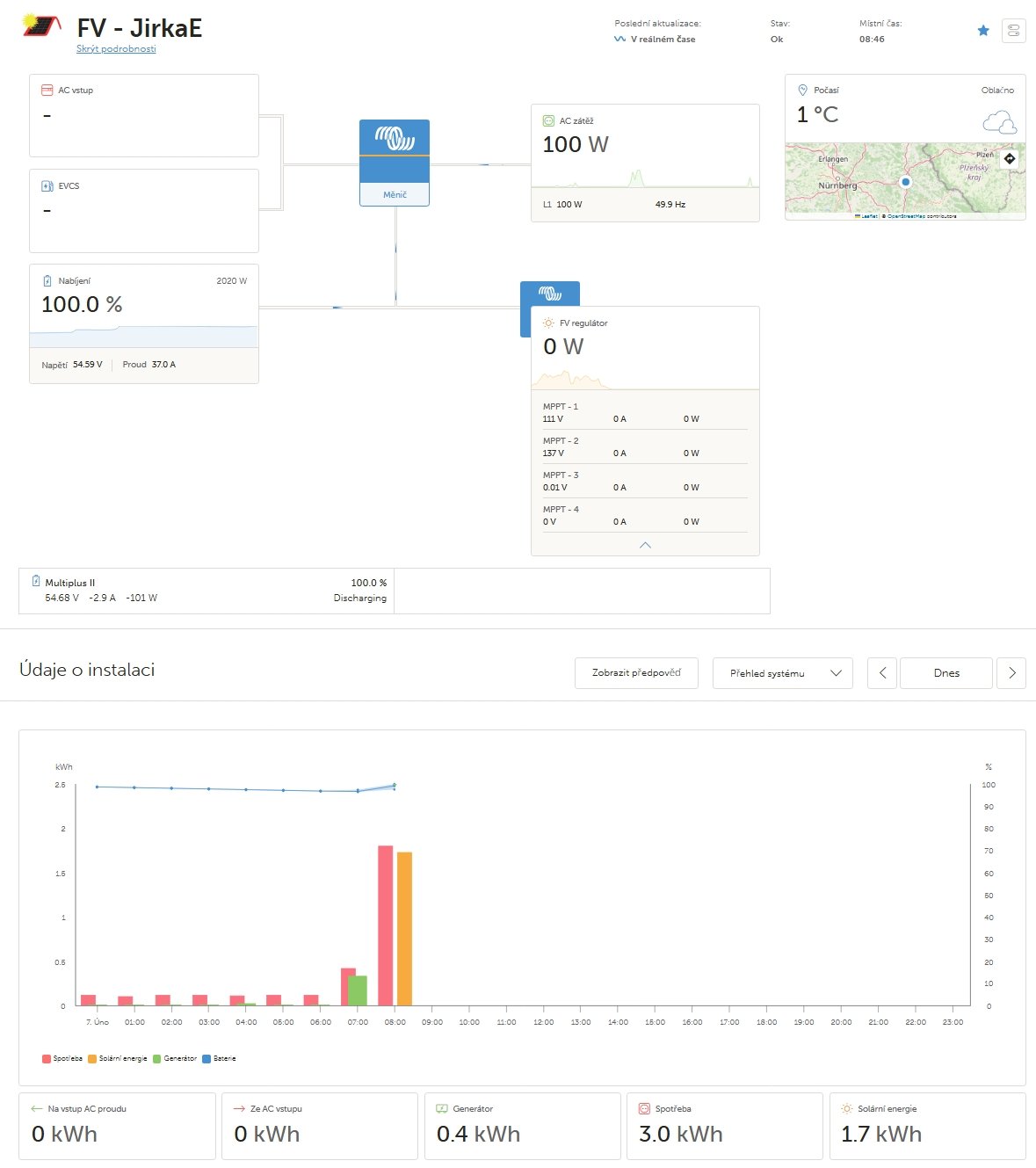The width and height of the screenshot is (1036, 1168).
Task: Click the cloud weather icon
Action: coord(999,122)
